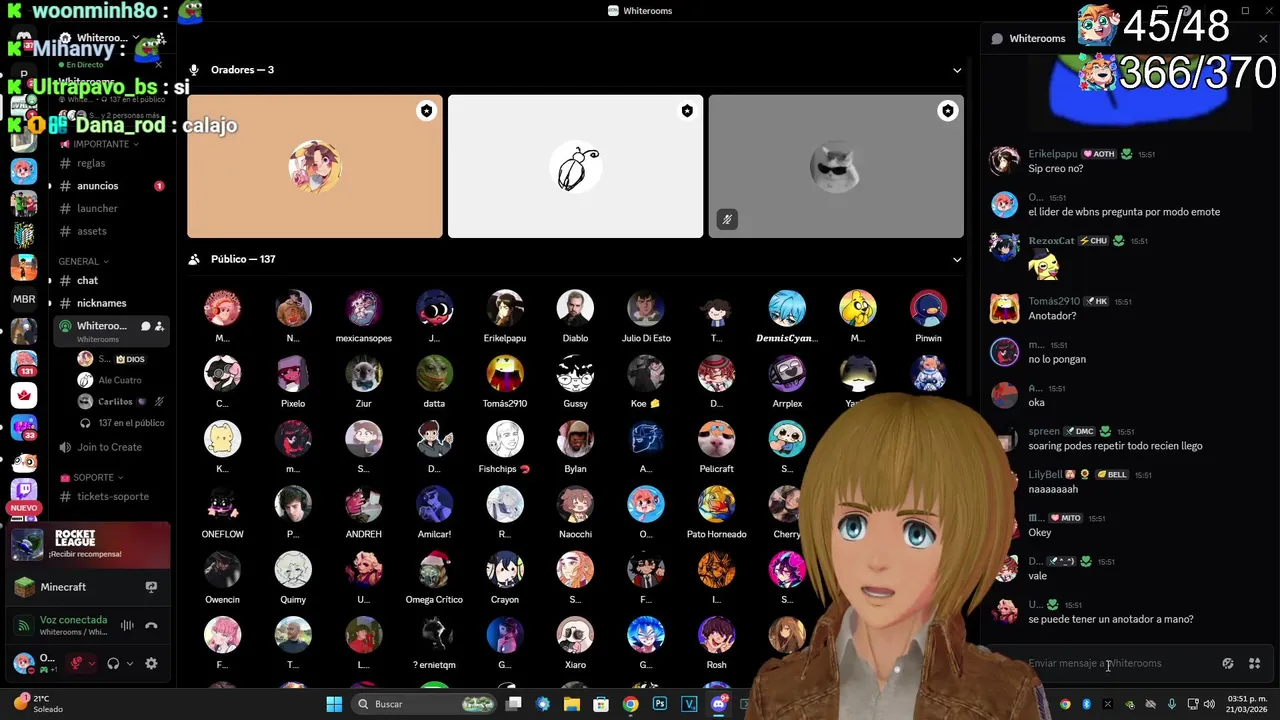Click Tomás2910 audience avatar
This screenshot has width=1280, height=720.
tap(505, 373)
